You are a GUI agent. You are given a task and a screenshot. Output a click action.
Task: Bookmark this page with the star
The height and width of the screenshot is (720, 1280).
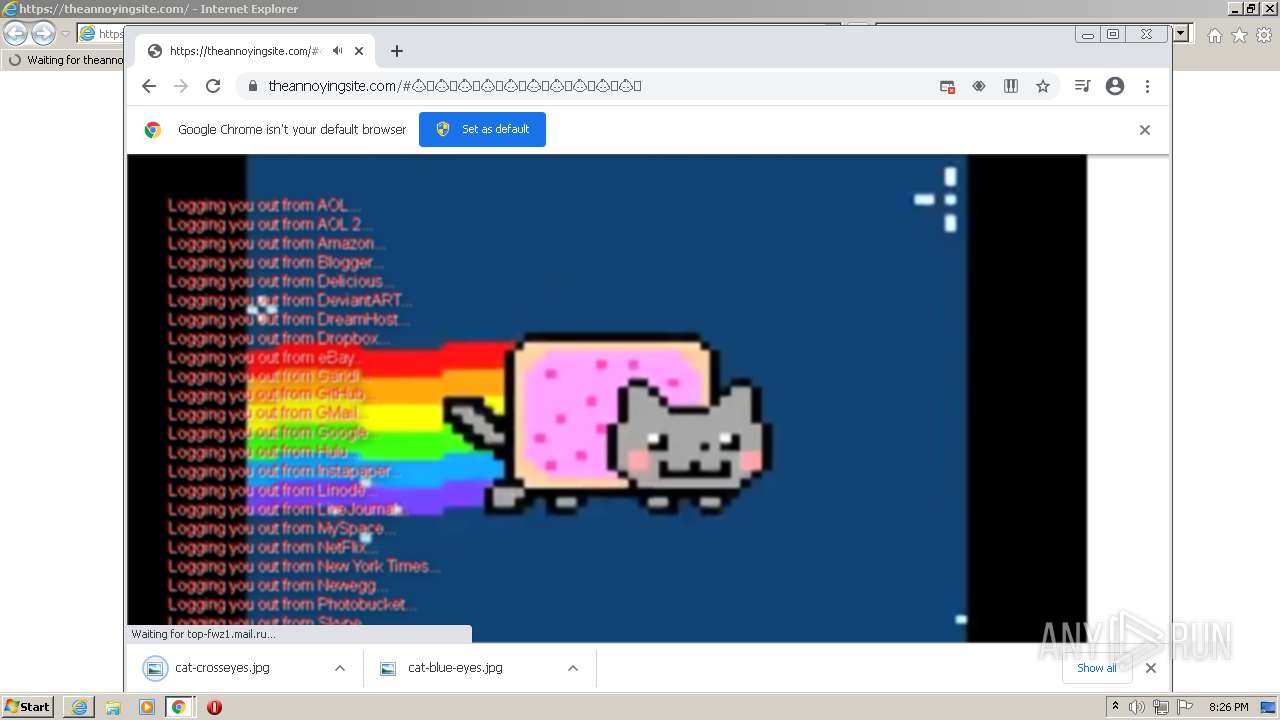[x=1043, y=86]
